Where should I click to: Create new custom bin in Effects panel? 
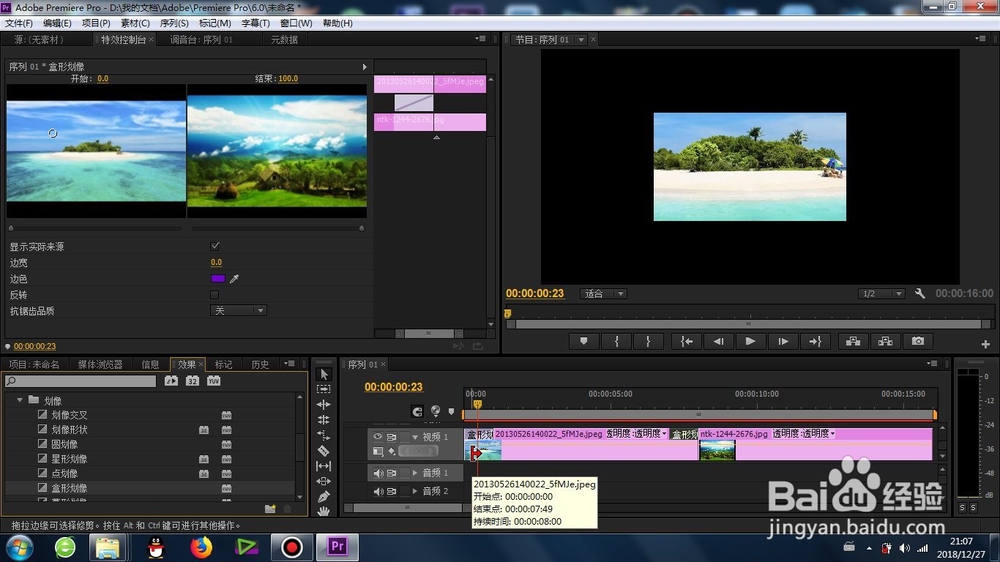coord(270,508)
